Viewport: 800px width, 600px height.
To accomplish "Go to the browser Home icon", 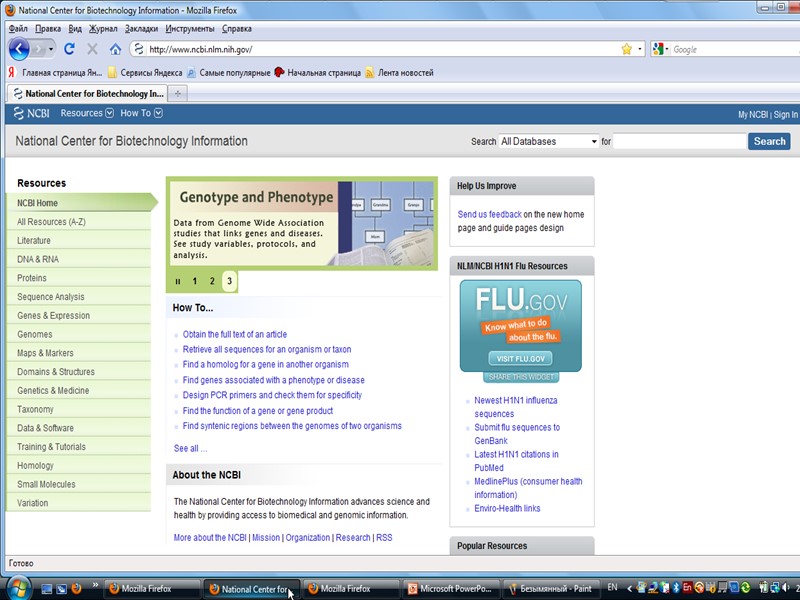I will click(115, 49).
